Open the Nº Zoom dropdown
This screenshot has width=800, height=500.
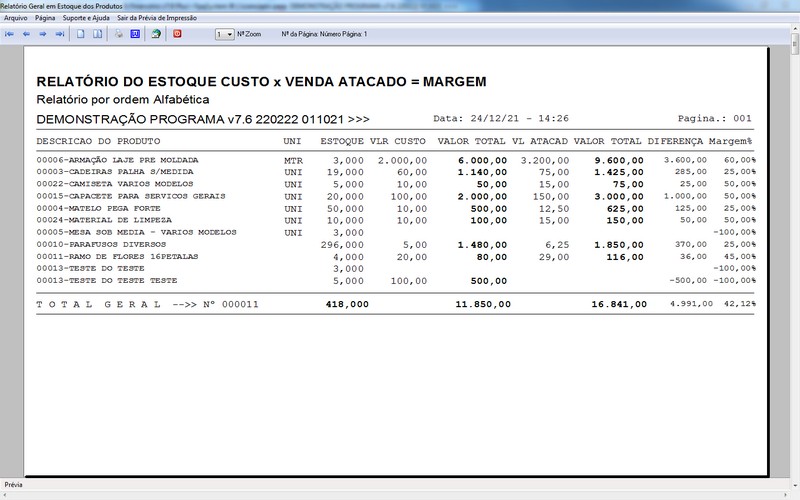[224, 34]
